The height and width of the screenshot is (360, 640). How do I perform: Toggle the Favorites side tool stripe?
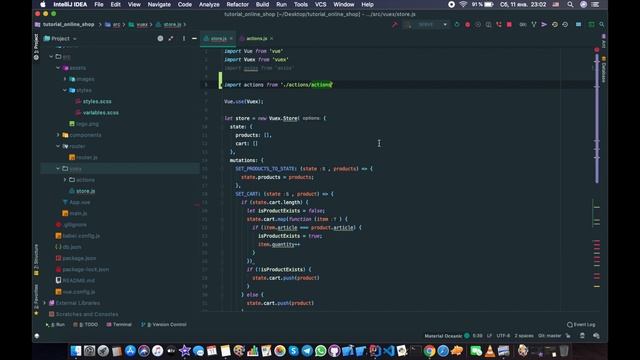coord(36,300)
